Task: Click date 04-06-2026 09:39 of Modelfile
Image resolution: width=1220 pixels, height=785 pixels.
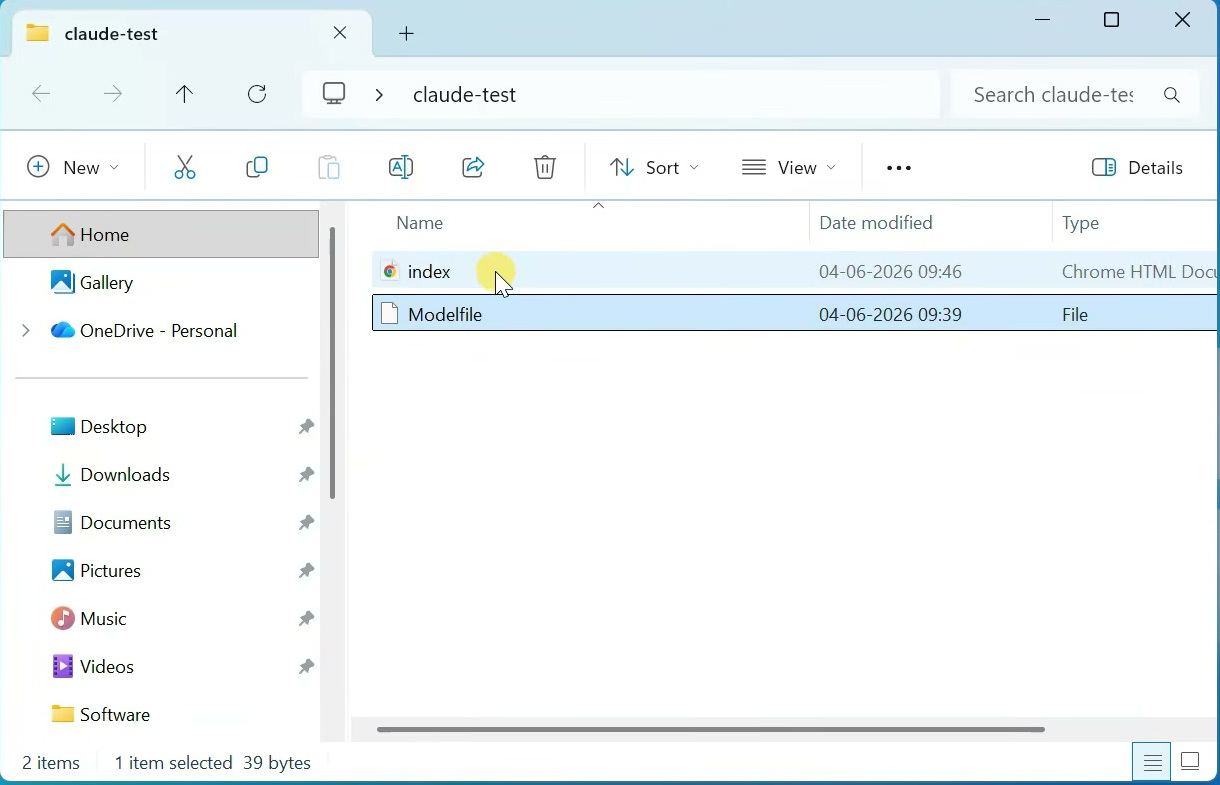Action: pyautogui.click(x=890, y=315)
